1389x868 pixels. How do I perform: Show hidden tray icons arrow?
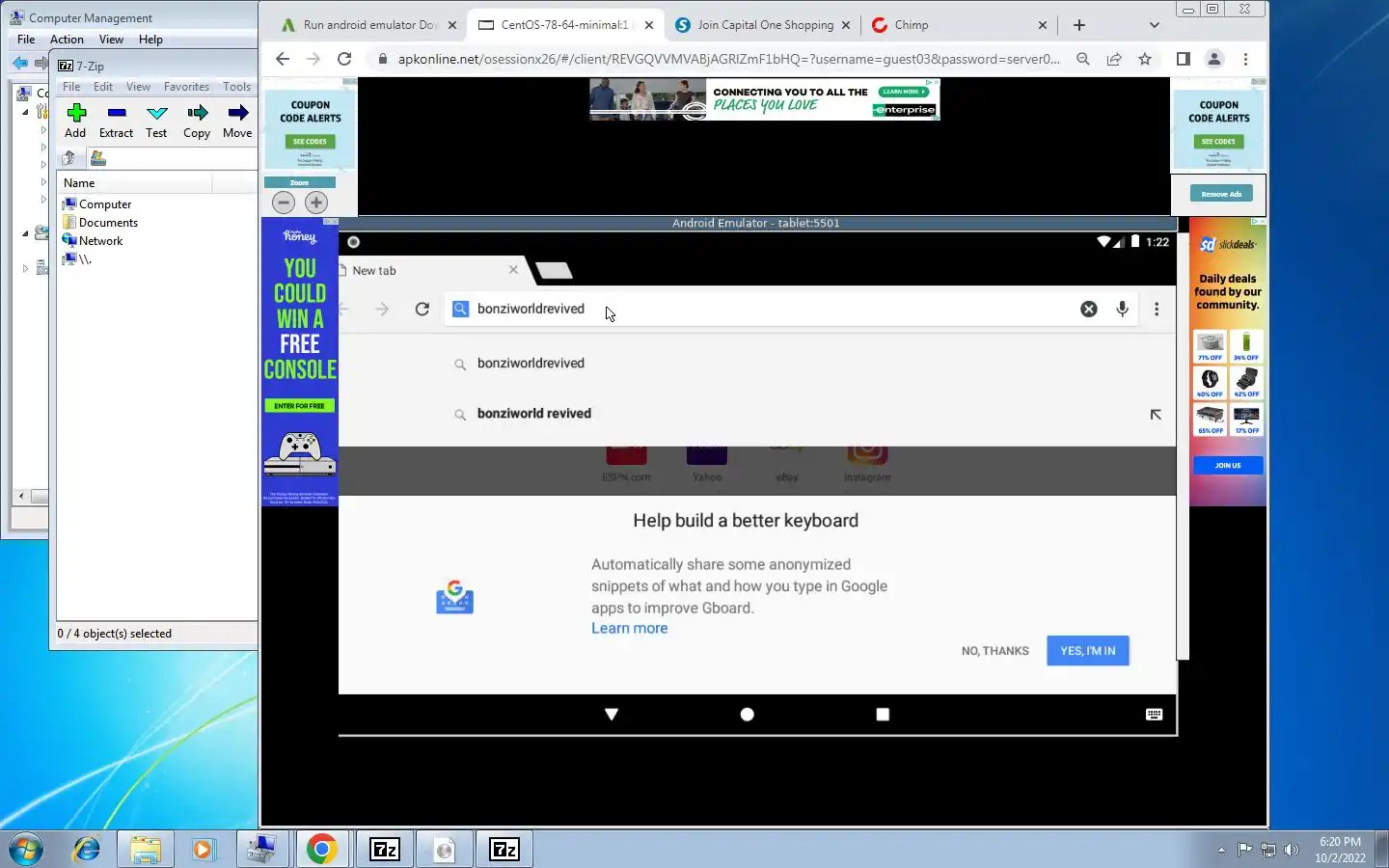1221,850
